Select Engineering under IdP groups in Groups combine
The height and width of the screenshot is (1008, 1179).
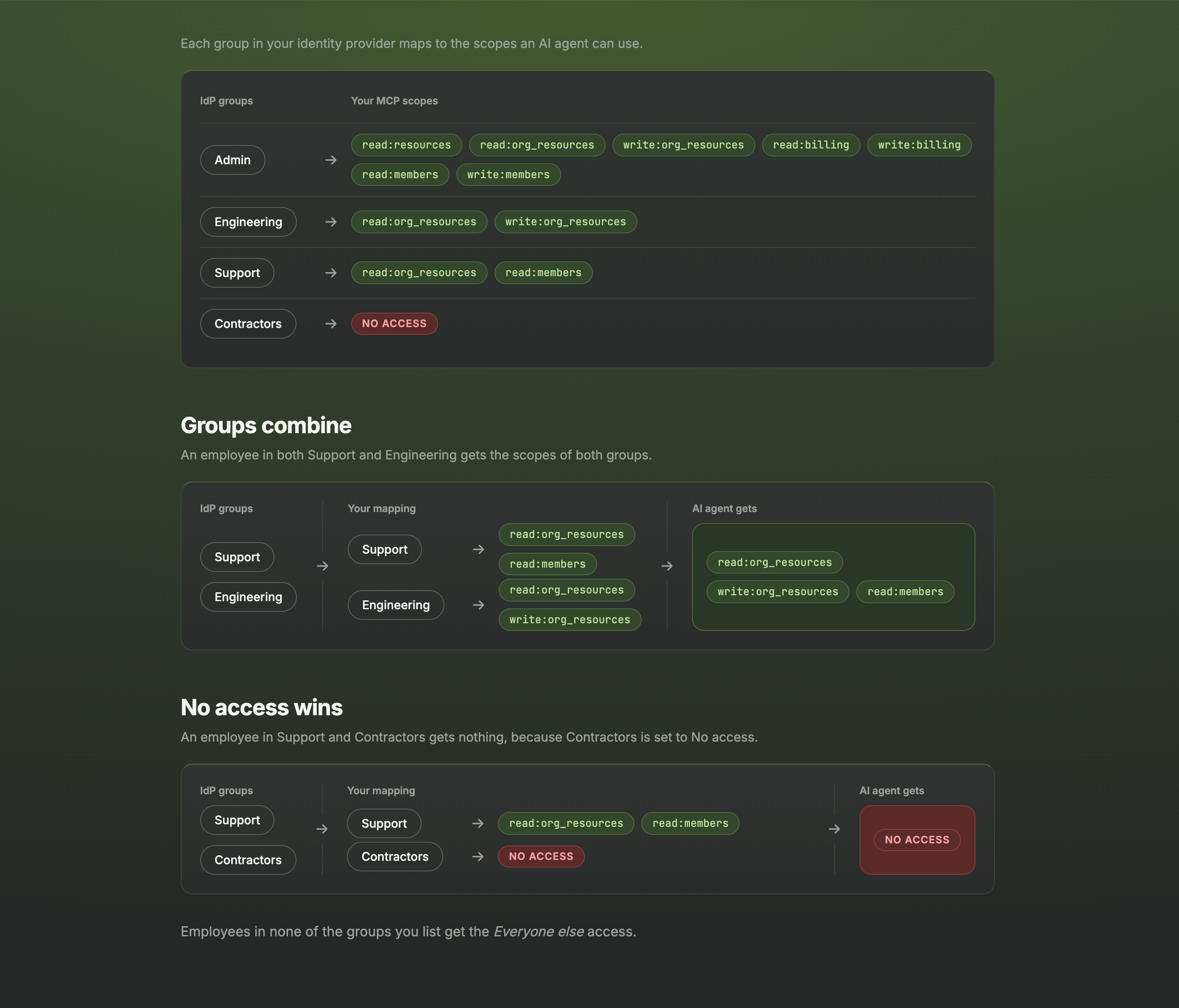[248, 597]
